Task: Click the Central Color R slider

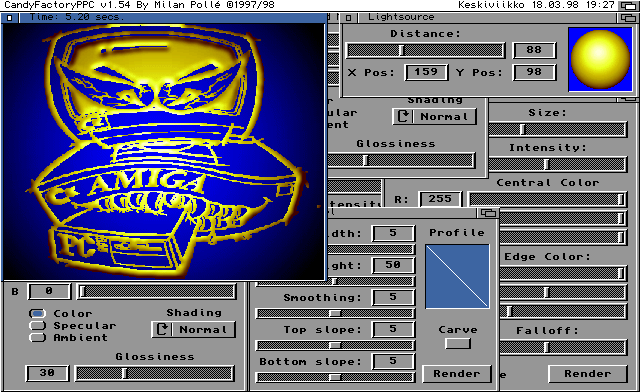Action: coord(547,199)
